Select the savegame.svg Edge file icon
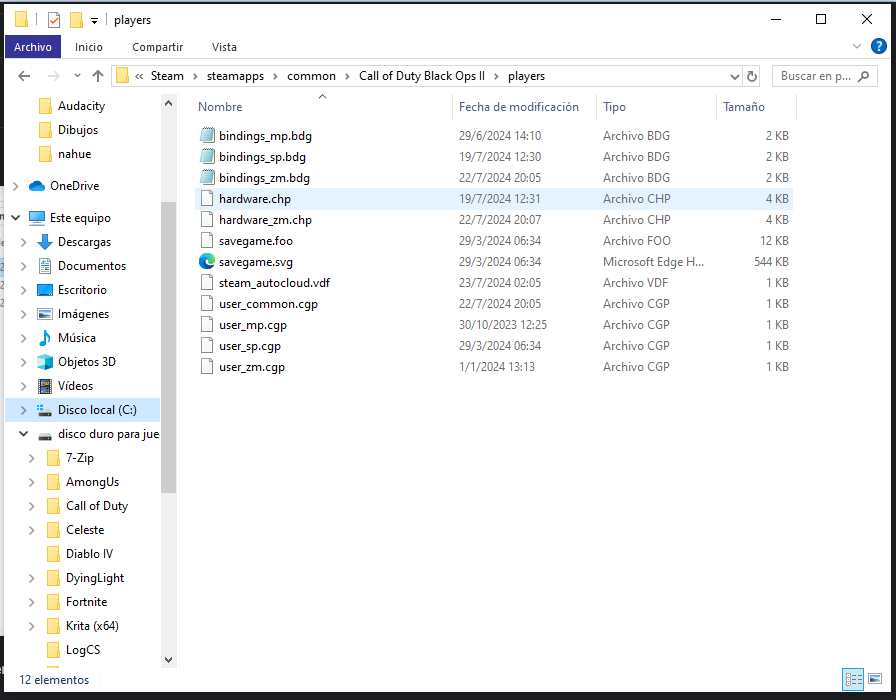 coord(207,262)
